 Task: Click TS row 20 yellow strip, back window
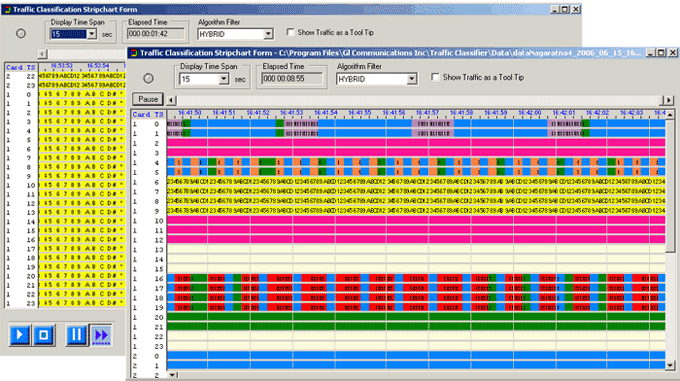82,276
